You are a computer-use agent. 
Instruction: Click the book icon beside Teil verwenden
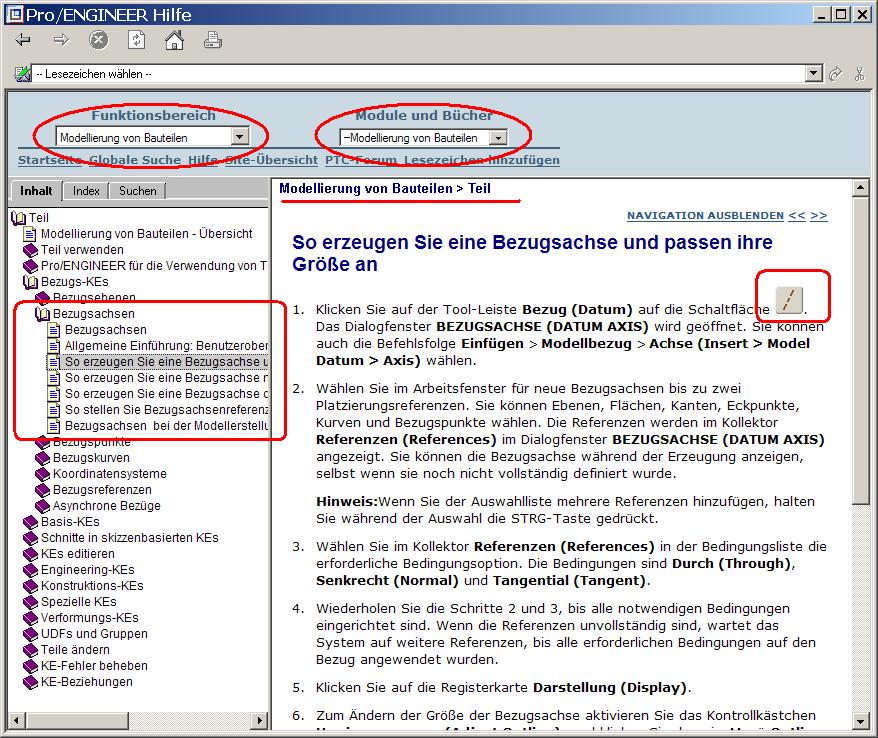30,250
